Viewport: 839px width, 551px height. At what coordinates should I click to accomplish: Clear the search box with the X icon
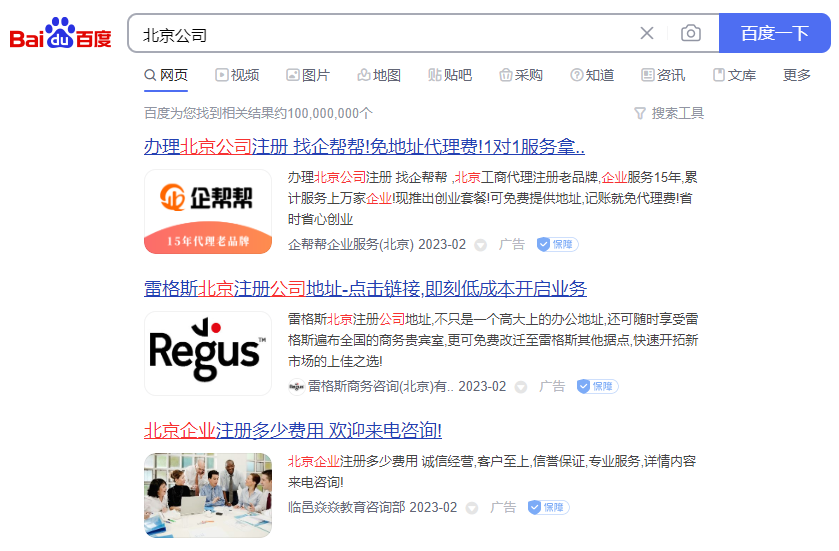pos(647,33)
